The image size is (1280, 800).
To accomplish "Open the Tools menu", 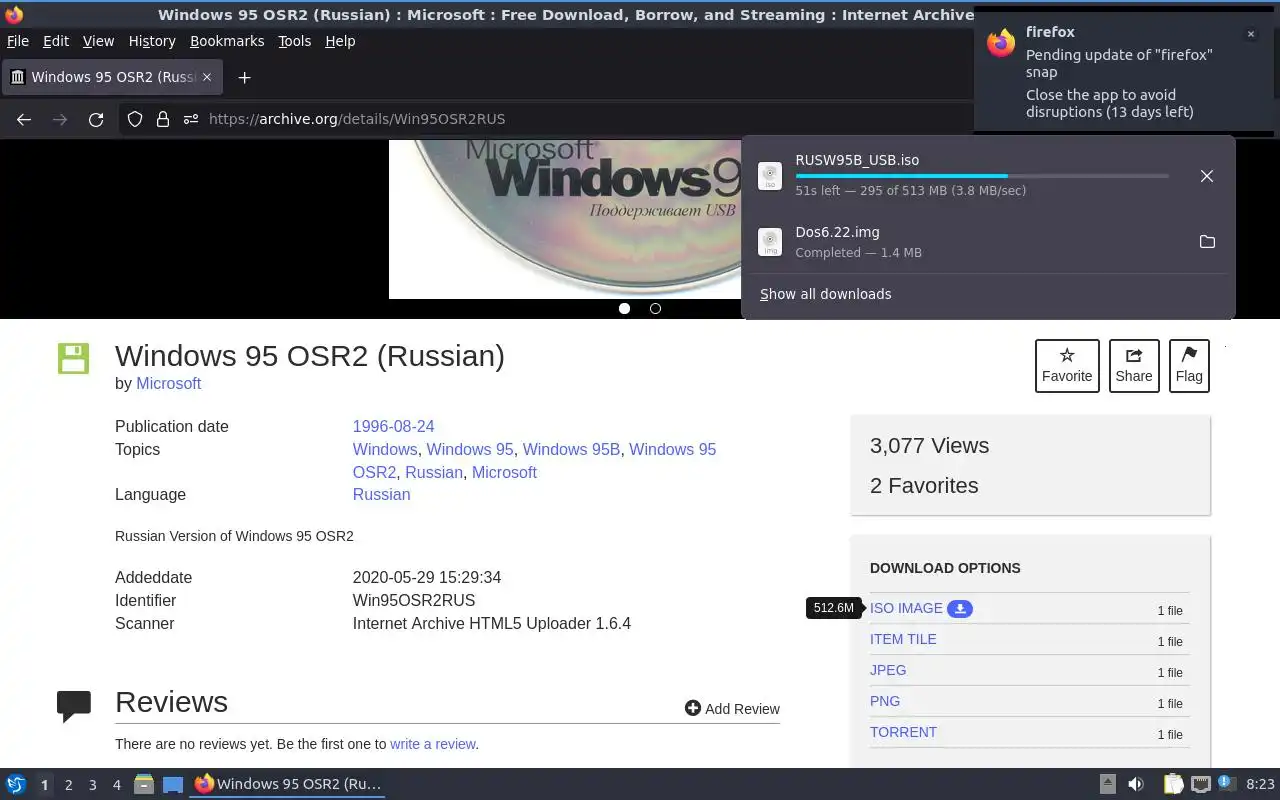I will point(295,41).
